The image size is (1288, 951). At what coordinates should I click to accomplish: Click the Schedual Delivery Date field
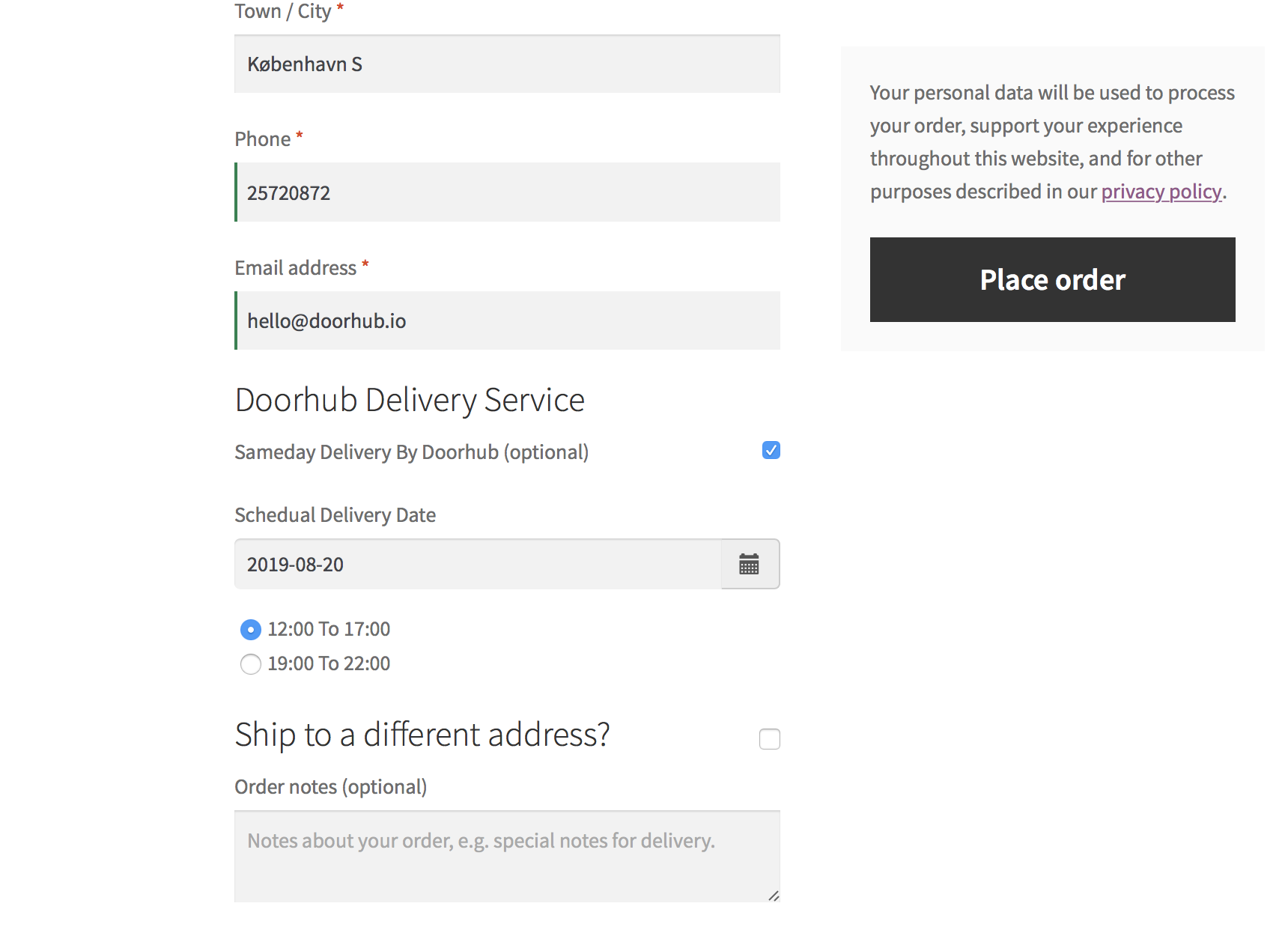[478, 565]
